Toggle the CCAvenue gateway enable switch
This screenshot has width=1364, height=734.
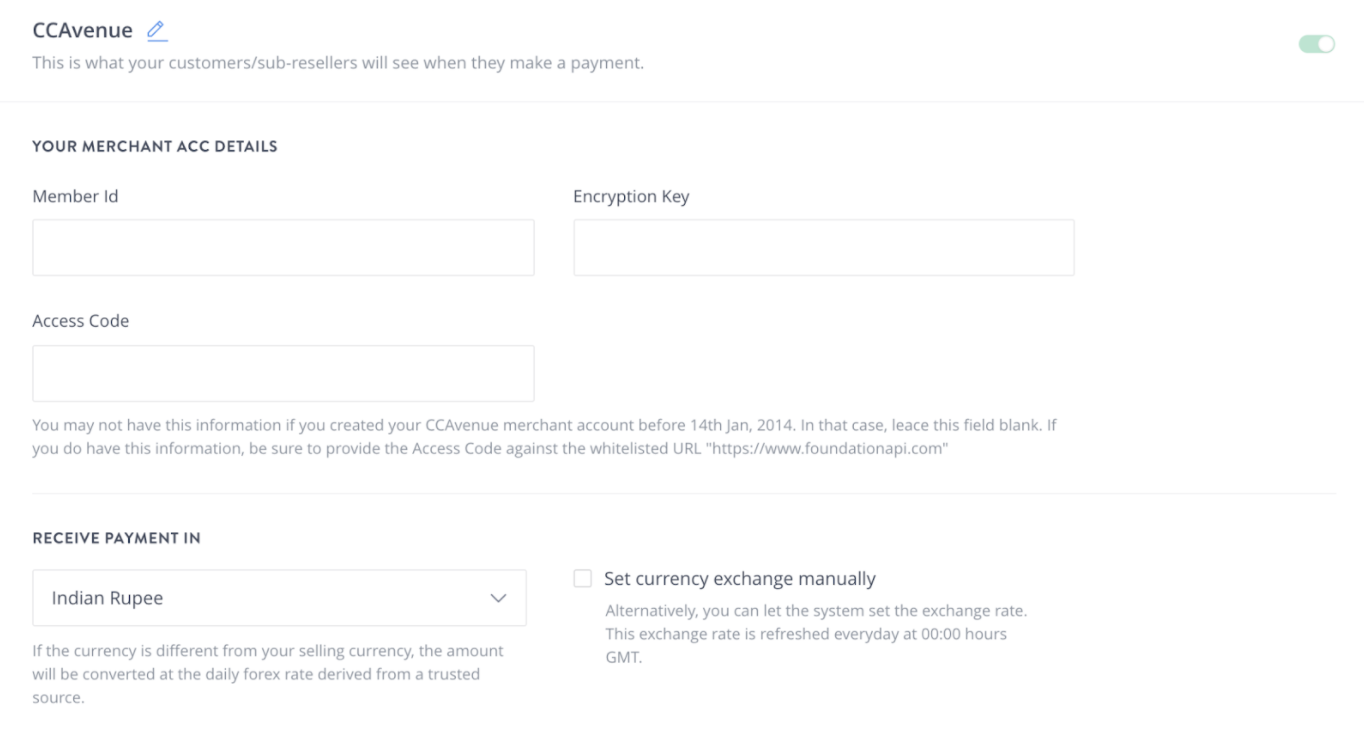[x=1316, y=44]
